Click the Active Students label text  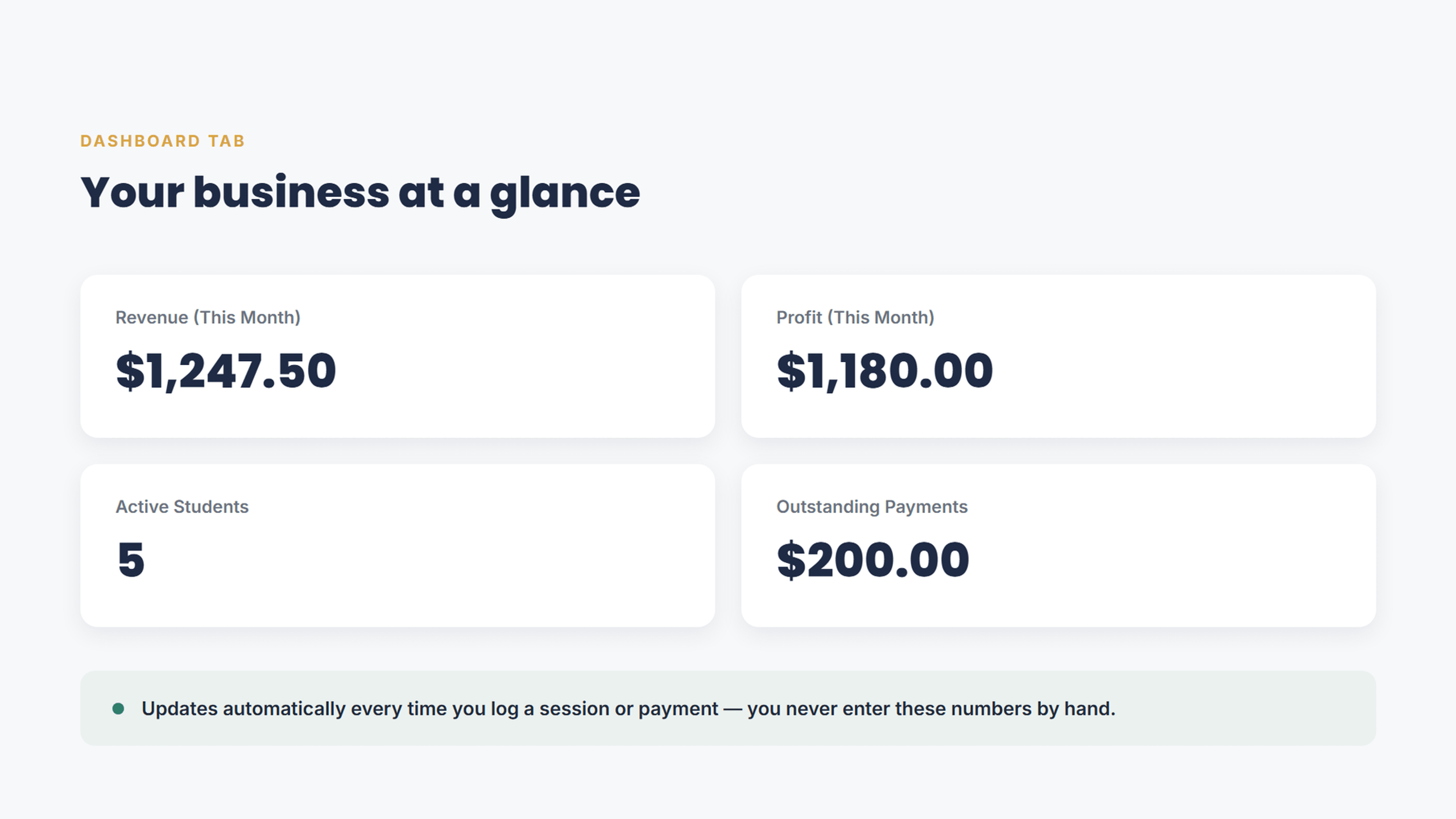(182, 506)
